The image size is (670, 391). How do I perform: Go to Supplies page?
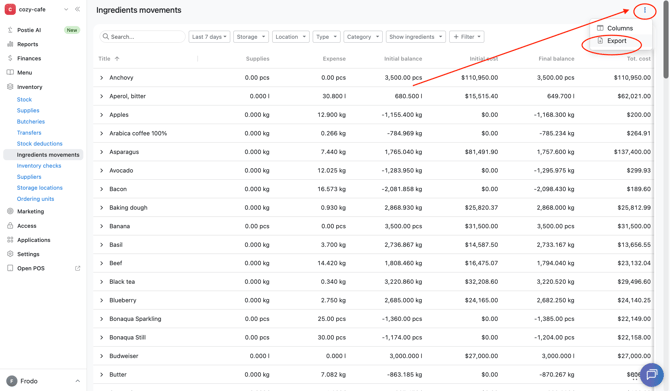coord(28,110)
